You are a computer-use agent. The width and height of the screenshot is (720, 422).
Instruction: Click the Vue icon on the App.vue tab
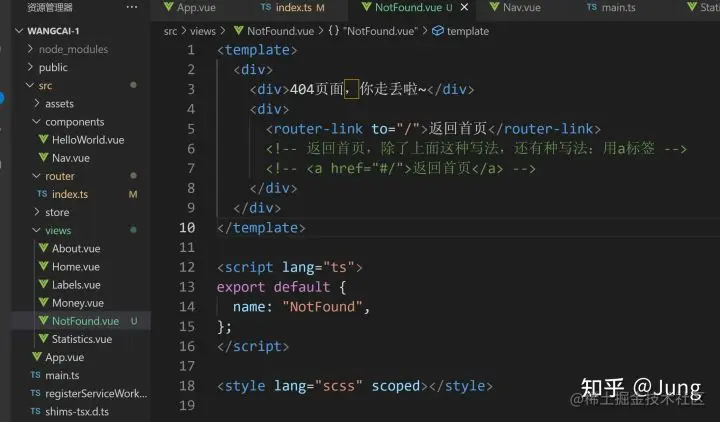tap(169, 6)
